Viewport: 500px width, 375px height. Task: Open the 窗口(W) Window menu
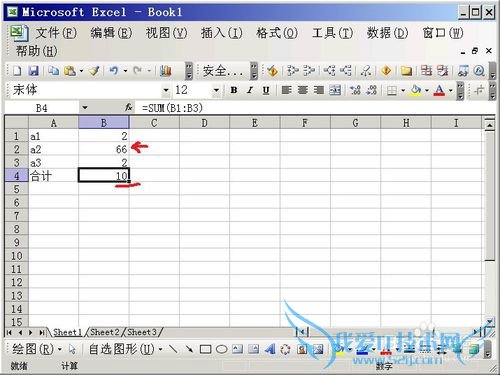coord(443,33)
